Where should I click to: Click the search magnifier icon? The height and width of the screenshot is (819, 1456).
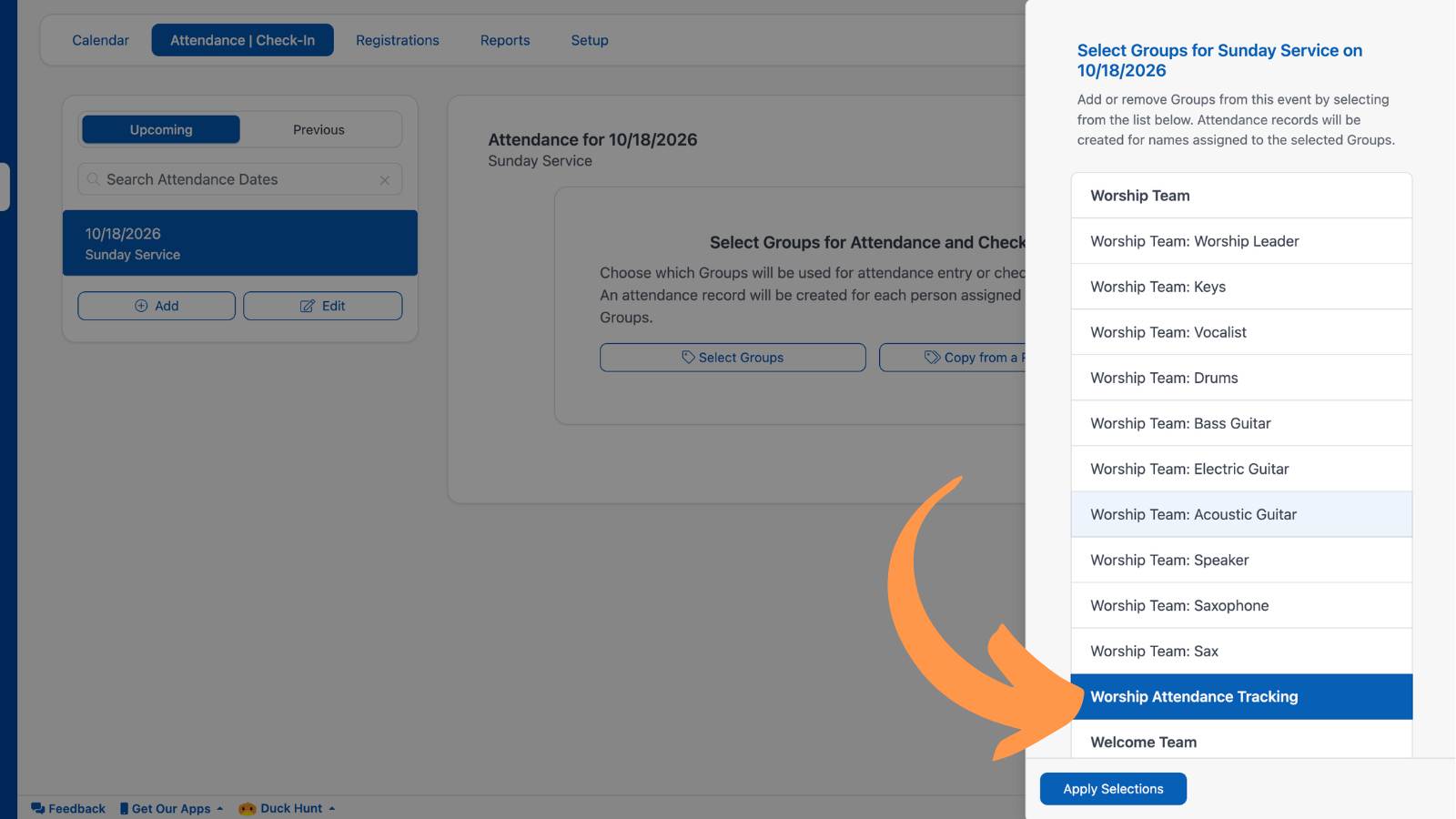[x=93, y=179]
